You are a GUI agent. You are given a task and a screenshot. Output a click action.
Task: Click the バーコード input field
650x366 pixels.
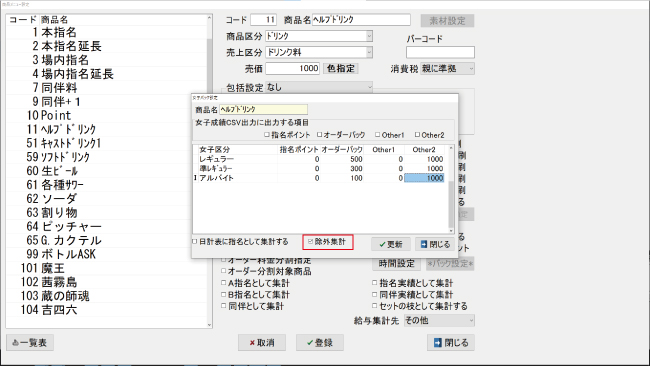[440, 52]
